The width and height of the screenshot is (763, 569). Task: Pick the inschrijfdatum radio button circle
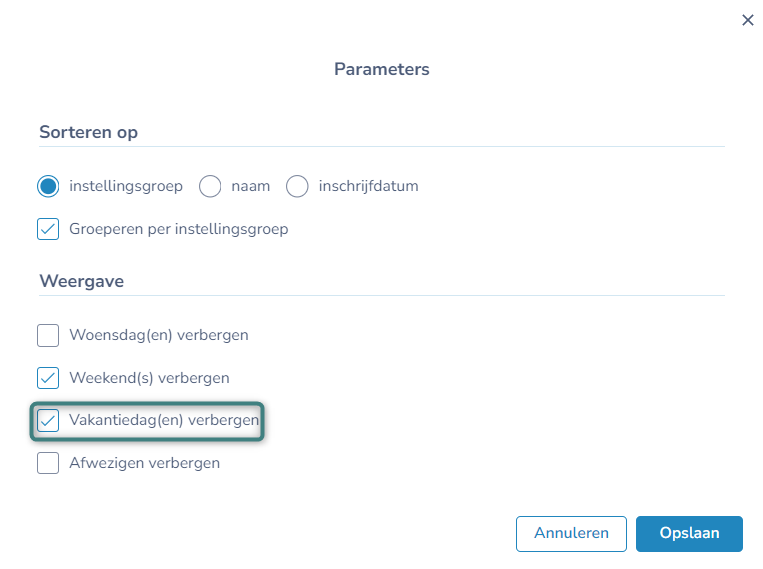pos(297,186)
